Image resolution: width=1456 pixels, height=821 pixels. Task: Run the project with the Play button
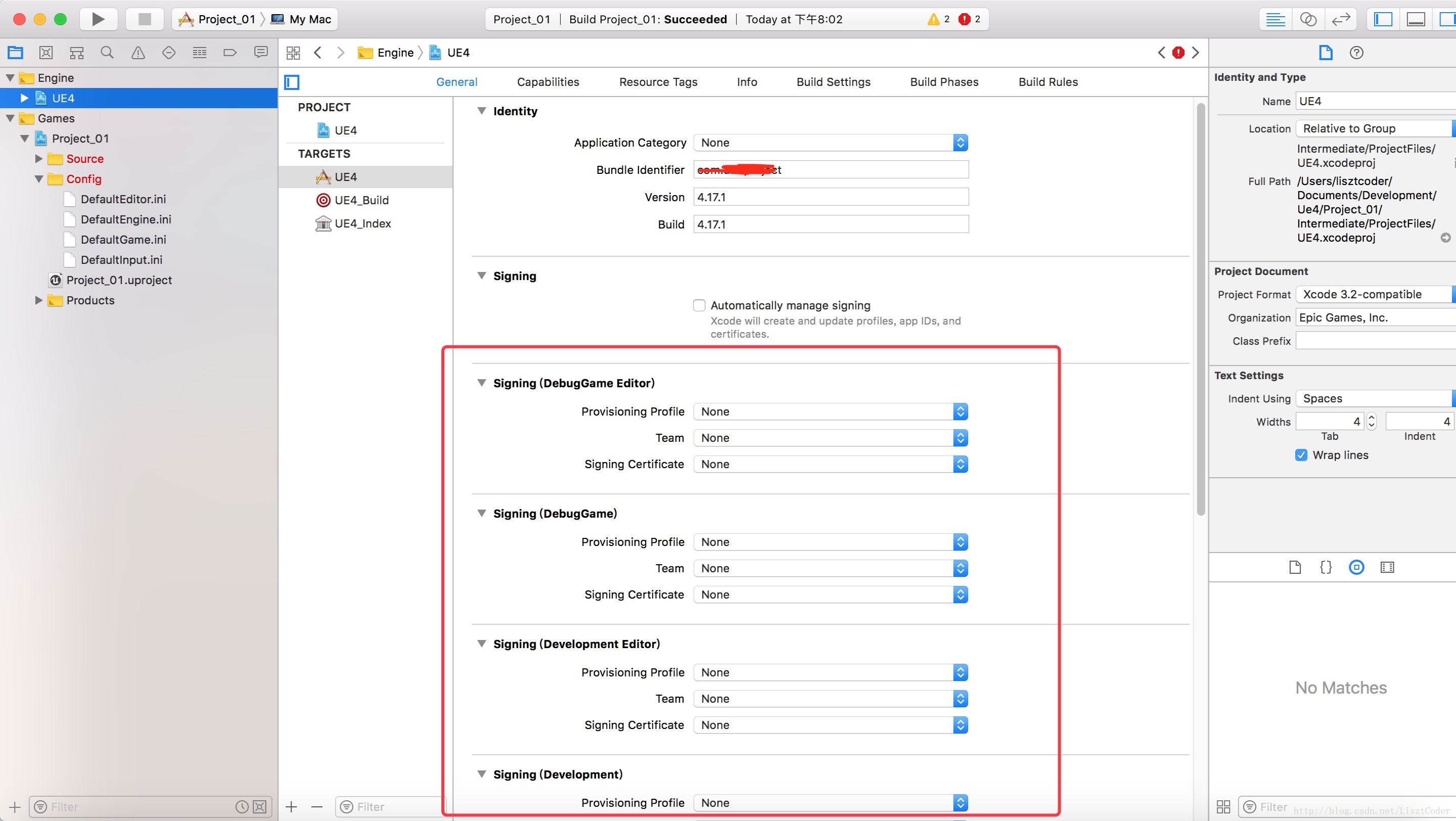coord(99,19)
